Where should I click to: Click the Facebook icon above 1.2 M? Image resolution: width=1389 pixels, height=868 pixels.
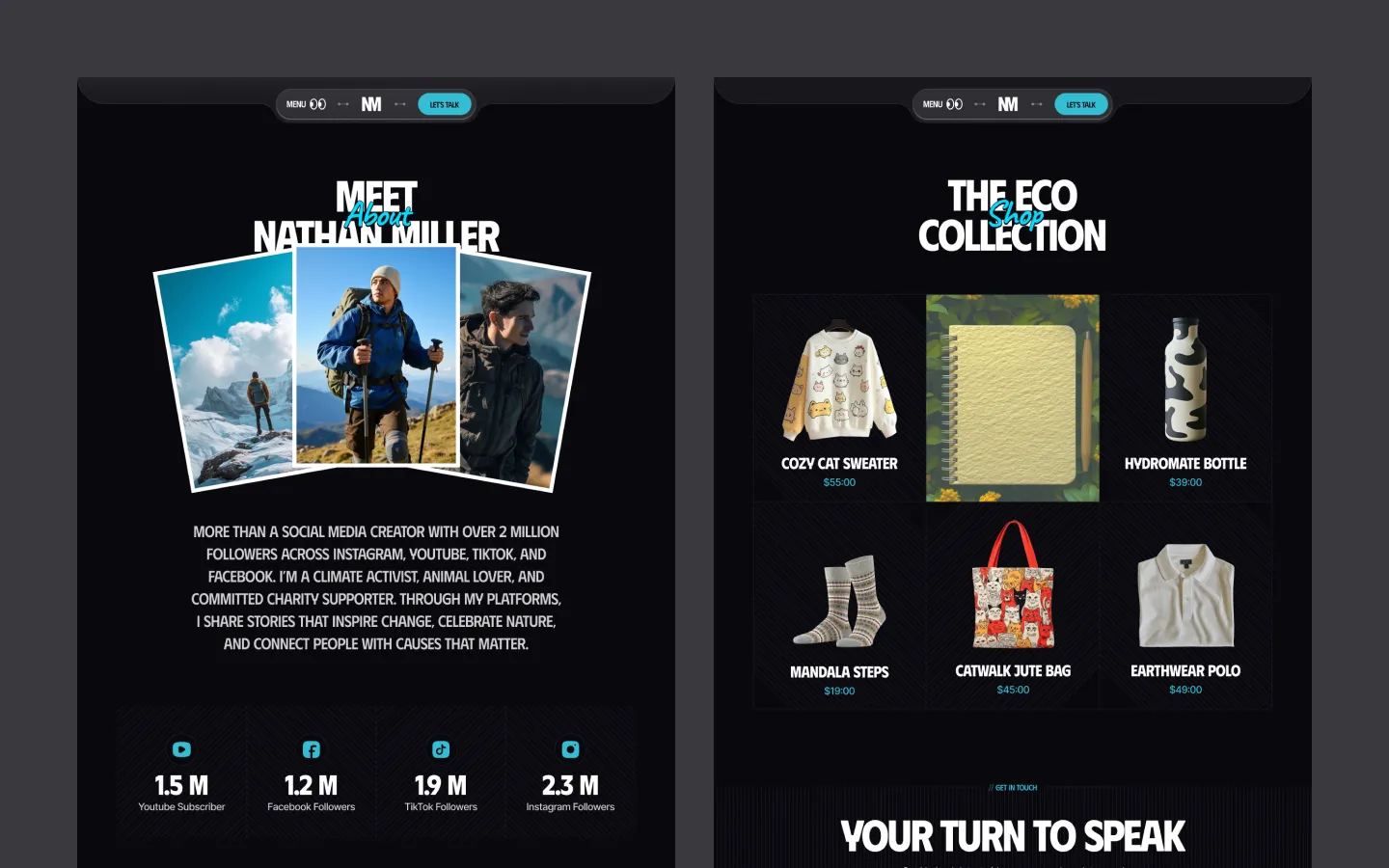pyautogui.click(x=311, y=749)
